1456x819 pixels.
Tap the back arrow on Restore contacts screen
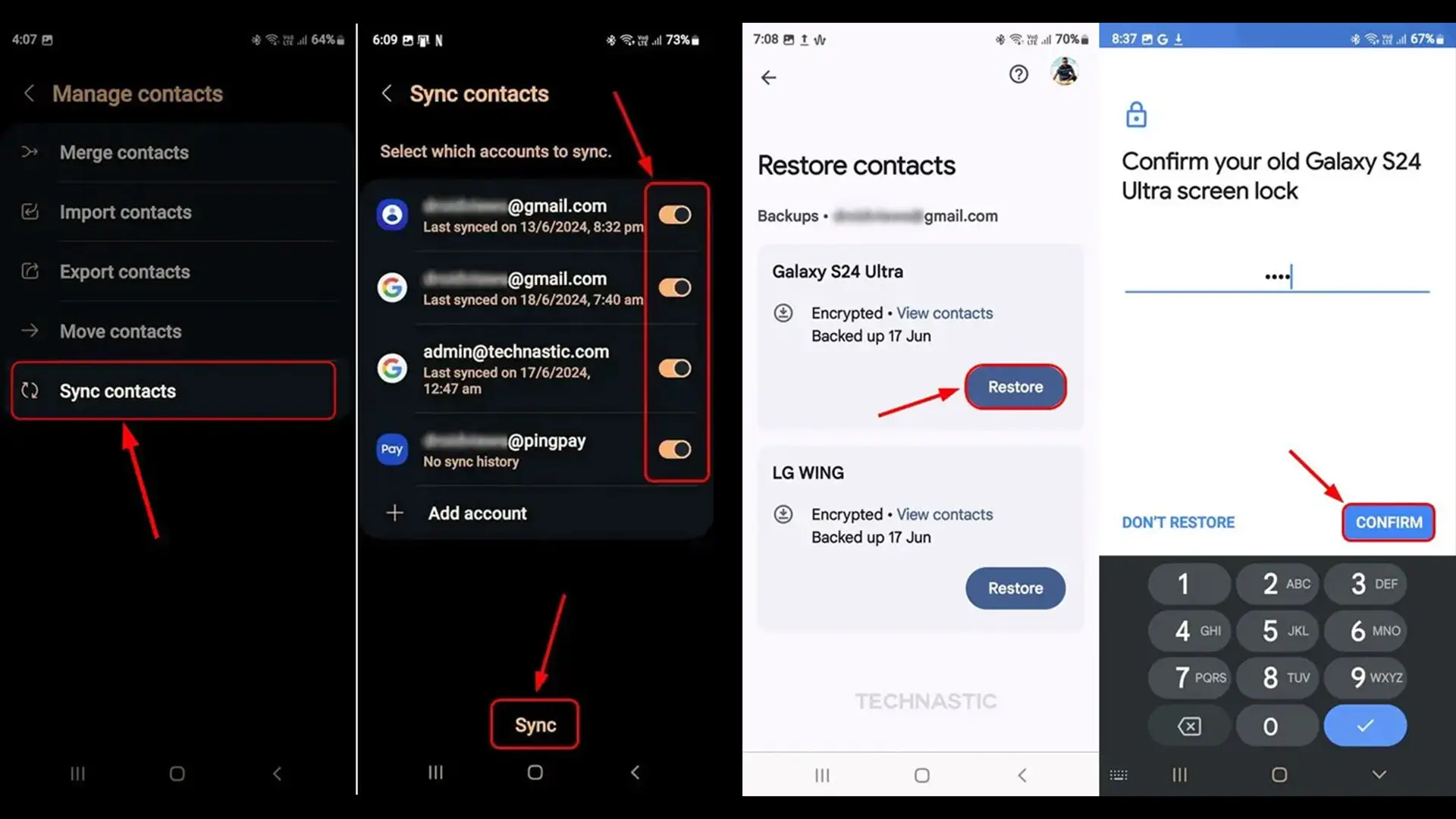pos(769,76)
